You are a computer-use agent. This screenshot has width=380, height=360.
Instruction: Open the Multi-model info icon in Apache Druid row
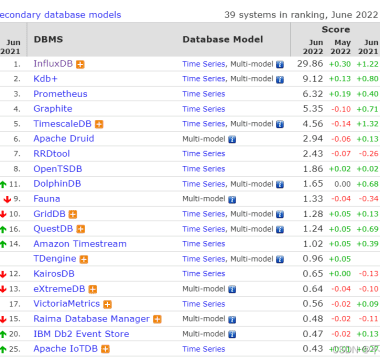232,140
